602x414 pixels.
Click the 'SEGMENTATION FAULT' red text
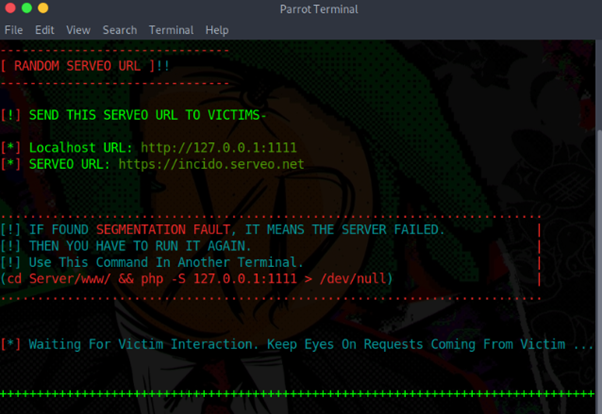pyautogui.click(x=163, y=230)
